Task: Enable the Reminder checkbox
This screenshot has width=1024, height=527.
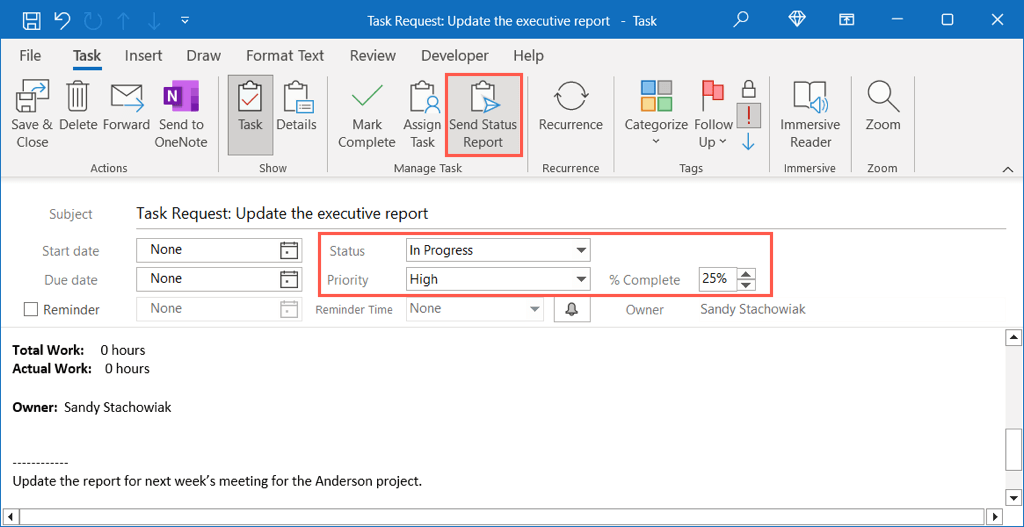Action: (31, 310)
